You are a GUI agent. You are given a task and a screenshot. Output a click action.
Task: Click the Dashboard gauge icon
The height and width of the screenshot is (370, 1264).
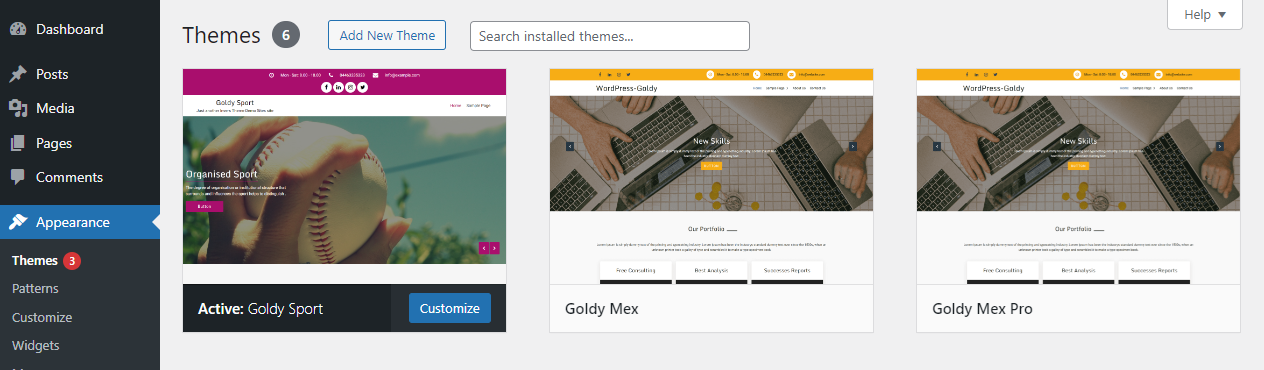18,29
